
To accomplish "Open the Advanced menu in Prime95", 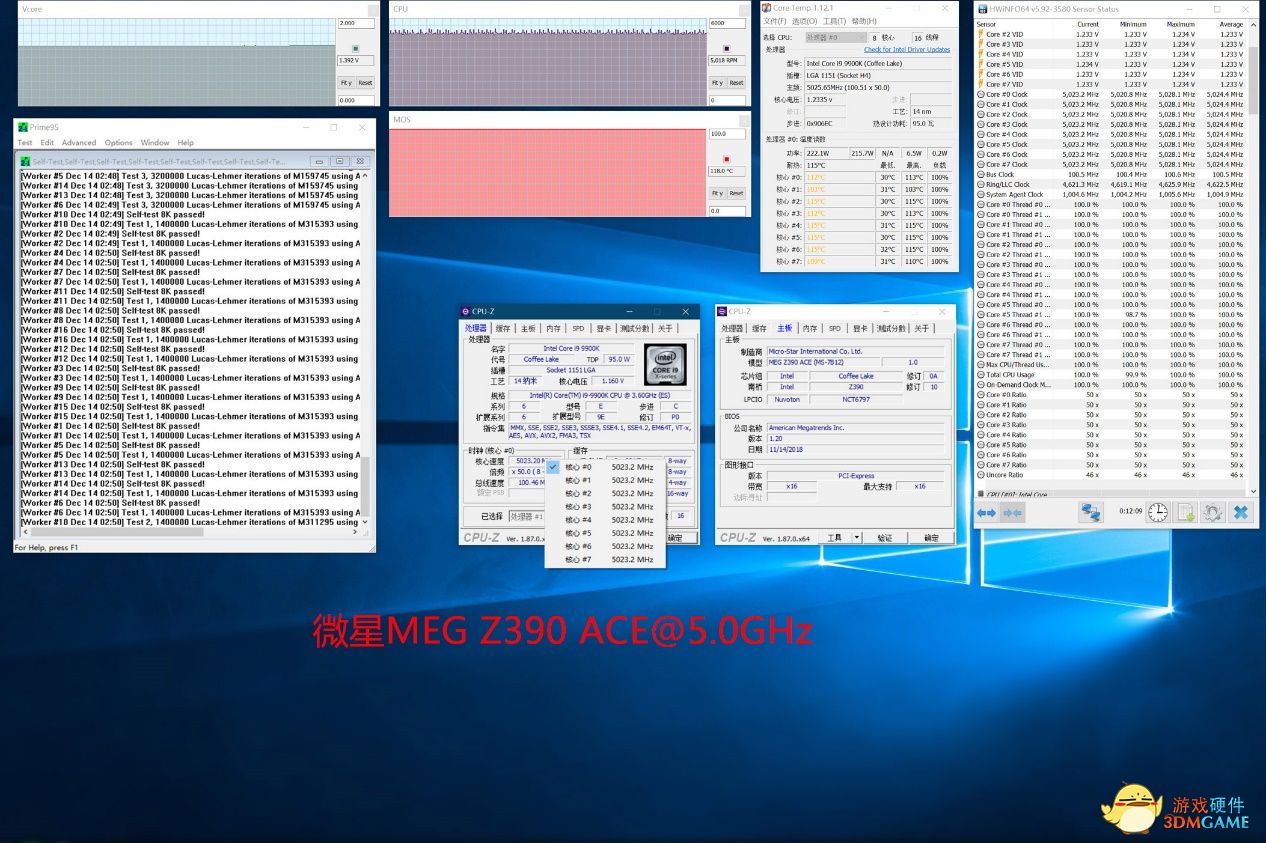I will [x=79, y=143].
